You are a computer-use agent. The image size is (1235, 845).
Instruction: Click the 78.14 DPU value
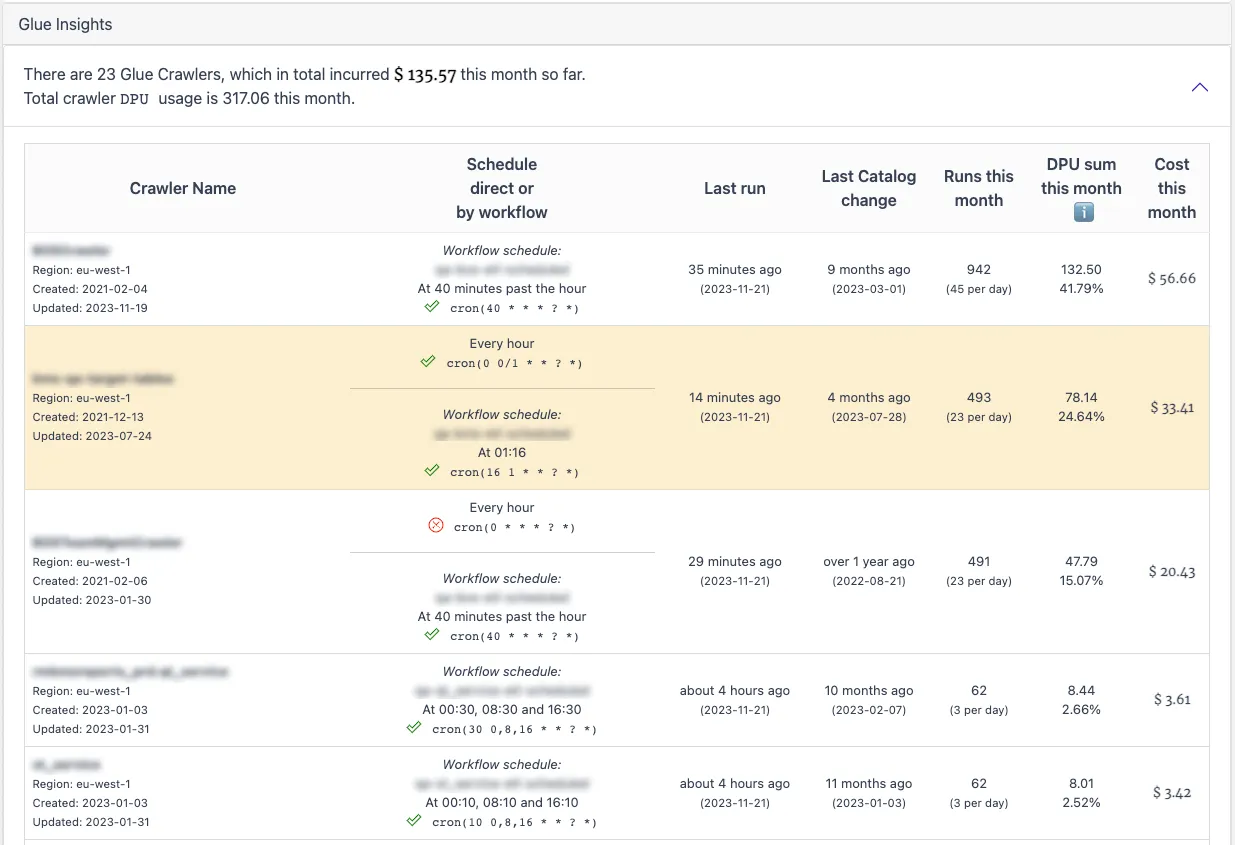(1082, 397)
